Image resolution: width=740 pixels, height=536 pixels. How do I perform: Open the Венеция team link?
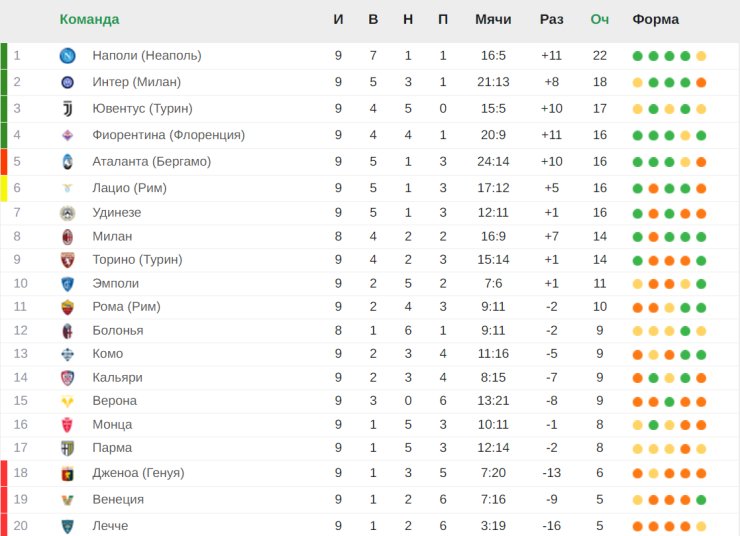[x=118, y=499]
